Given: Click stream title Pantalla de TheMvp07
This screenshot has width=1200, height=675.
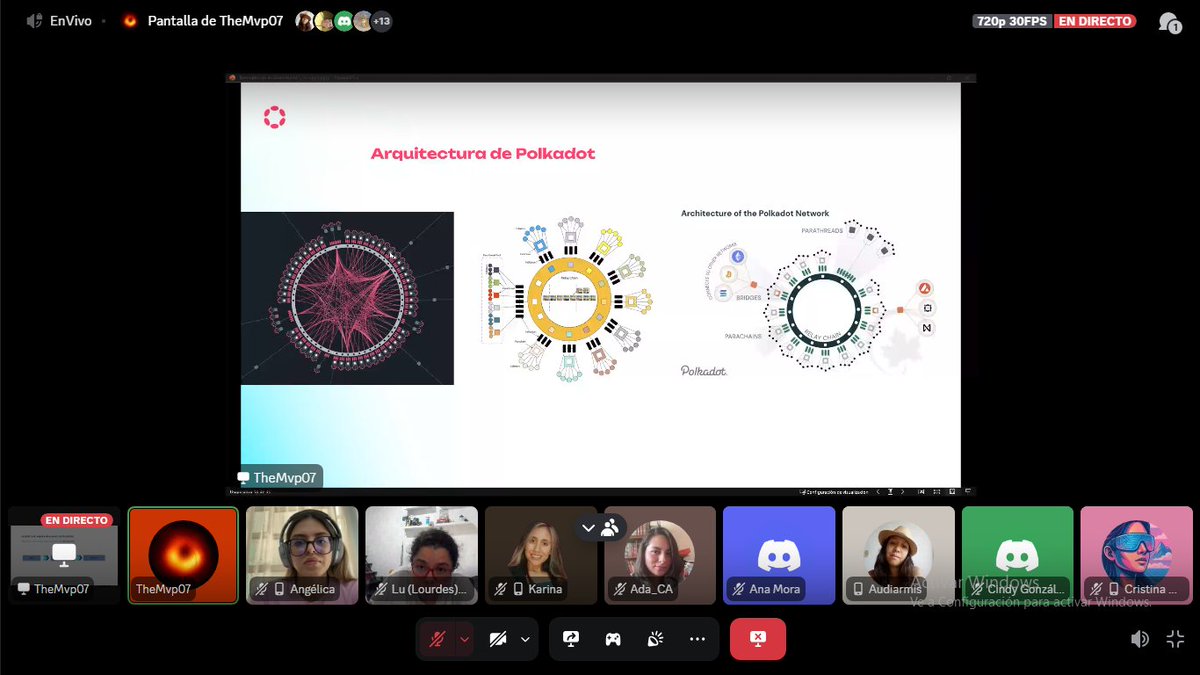Looking at the screenshot, I should (x=215, y=20).
